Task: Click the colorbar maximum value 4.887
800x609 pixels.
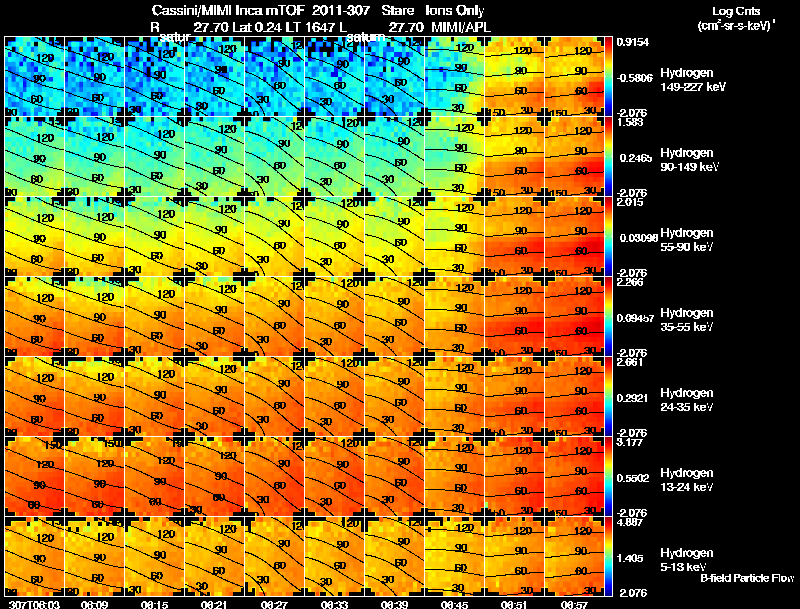Action: (x=630, y=522)
